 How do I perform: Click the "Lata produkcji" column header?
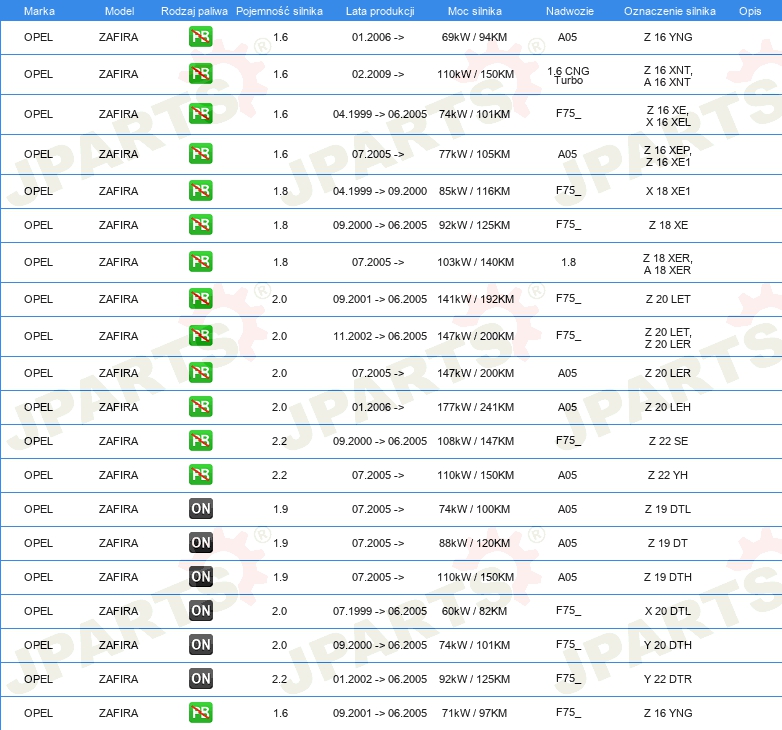point(379,11)
